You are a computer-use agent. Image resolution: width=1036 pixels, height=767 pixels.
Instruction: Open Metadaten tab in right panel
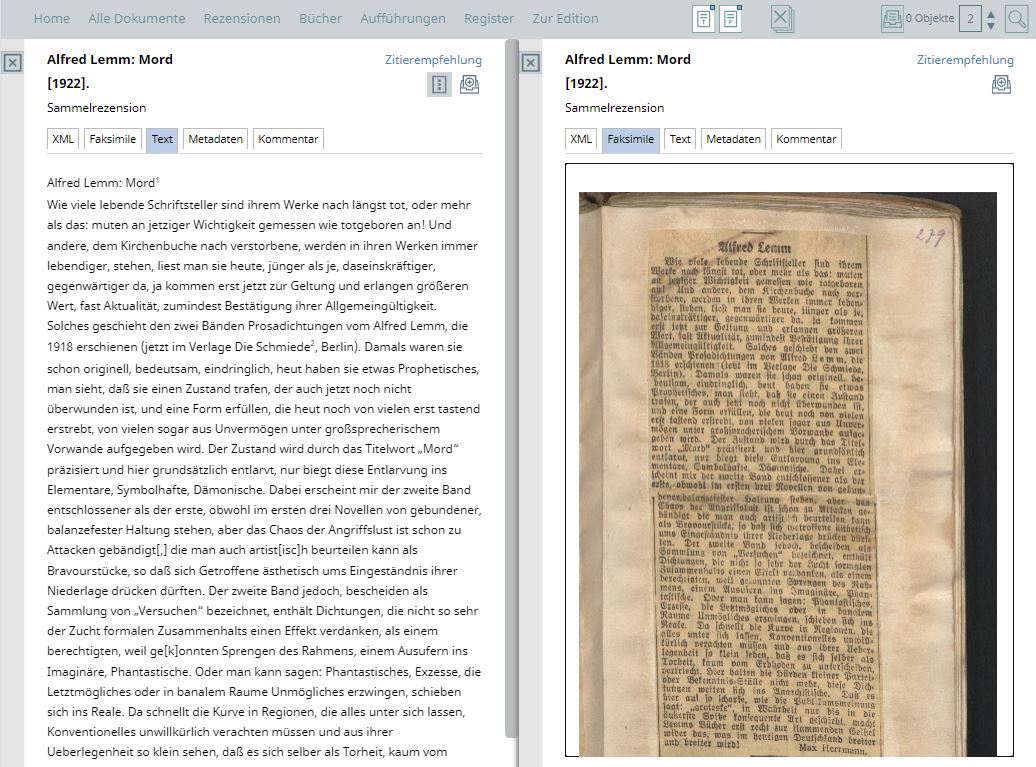click(x=733, y=139)
